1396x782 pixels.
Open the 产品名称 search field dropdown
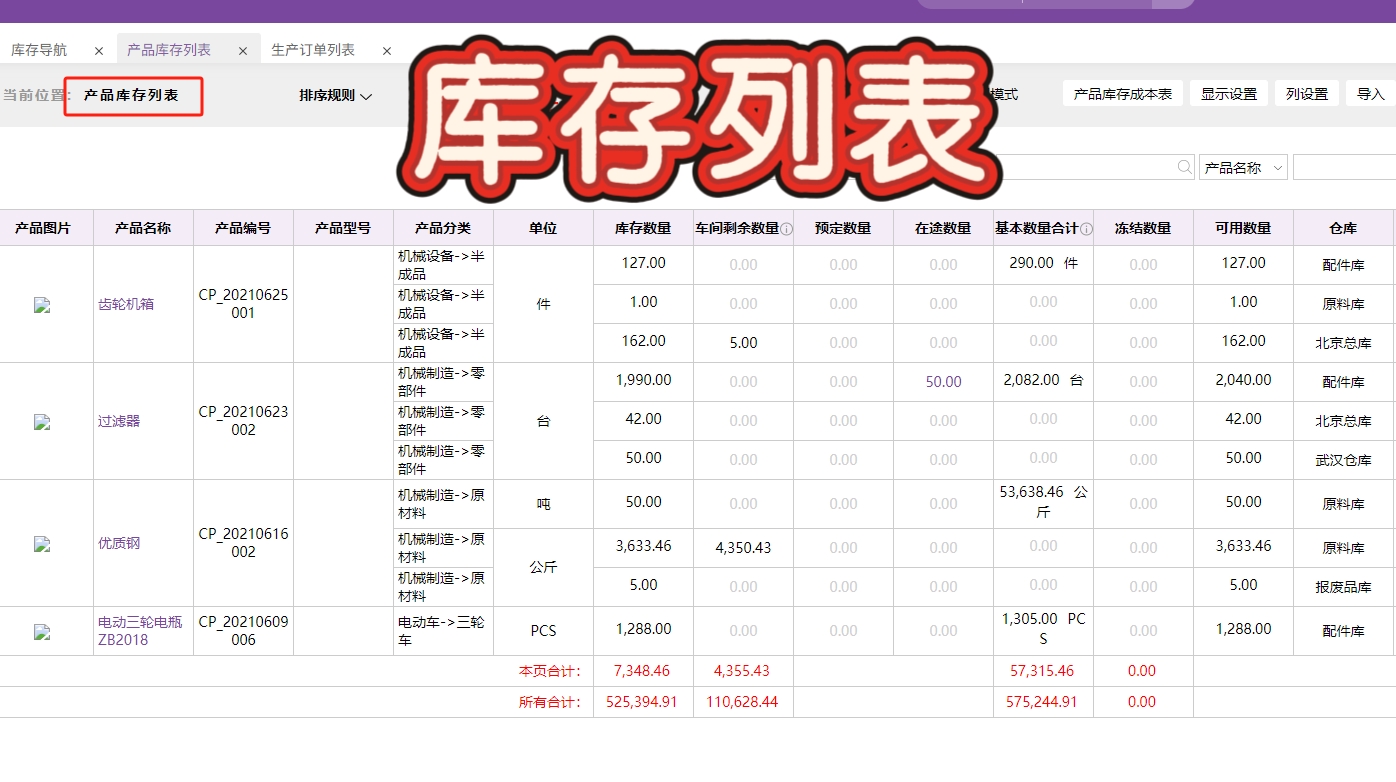coord(1243,168)
